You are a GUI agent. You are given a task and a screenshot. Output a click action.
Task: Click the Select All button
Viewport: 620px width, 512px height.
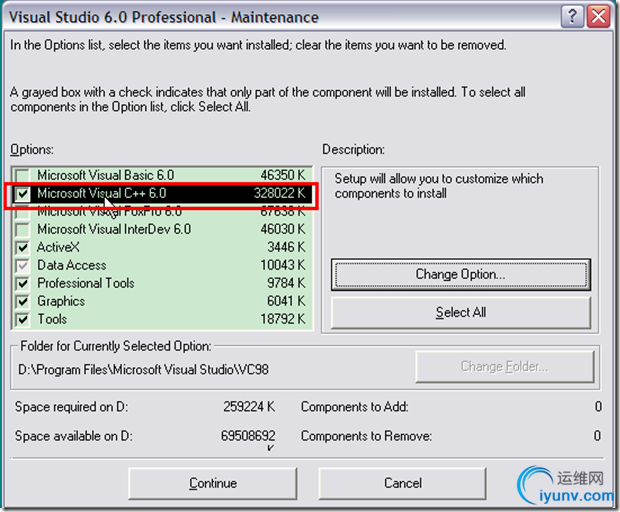coord(461,312)
